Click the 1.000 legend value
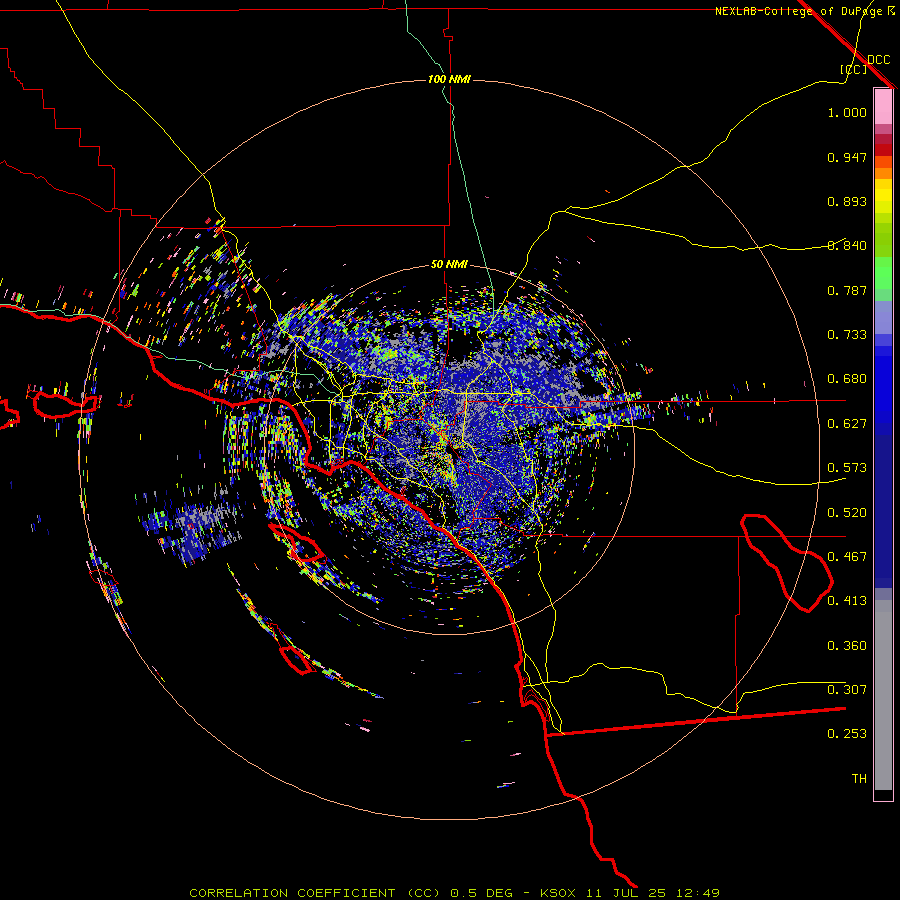Screen dimensions: 900x900 pyautogui.click(x=847, y=112)
